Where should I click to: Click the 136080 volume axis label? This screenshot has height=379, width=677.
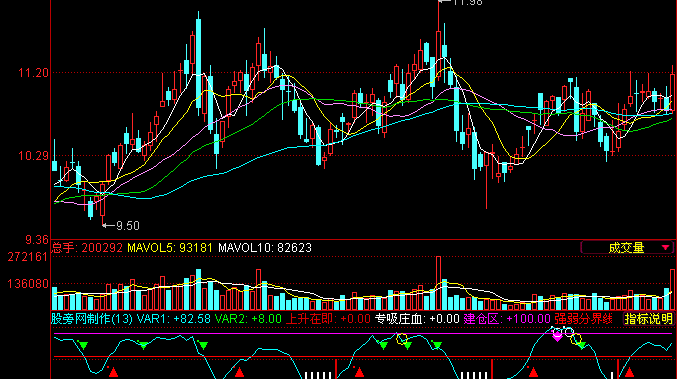coord(28,284)
